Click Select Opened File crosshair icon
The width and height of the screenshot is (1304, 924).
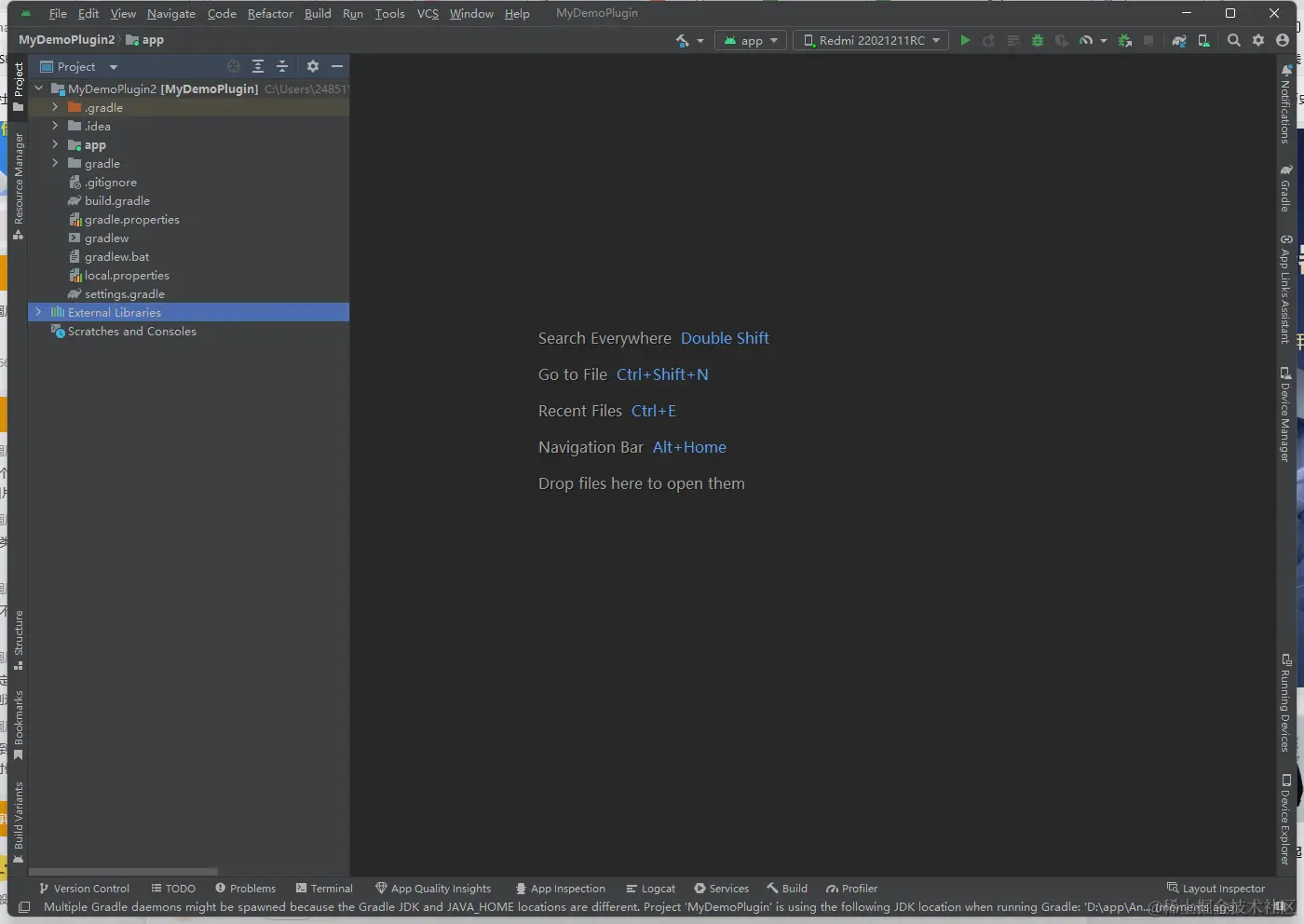point(234,66)
